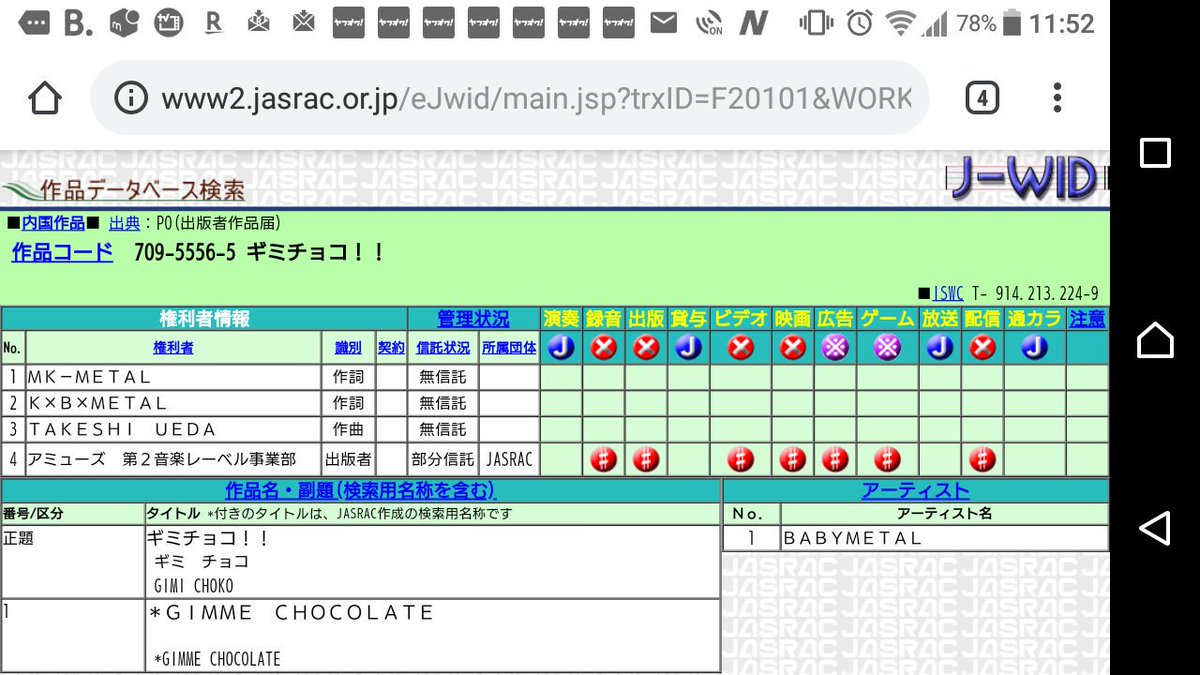Select the 正題 label cell
The image size is (1200, 675).
(72, 562)
